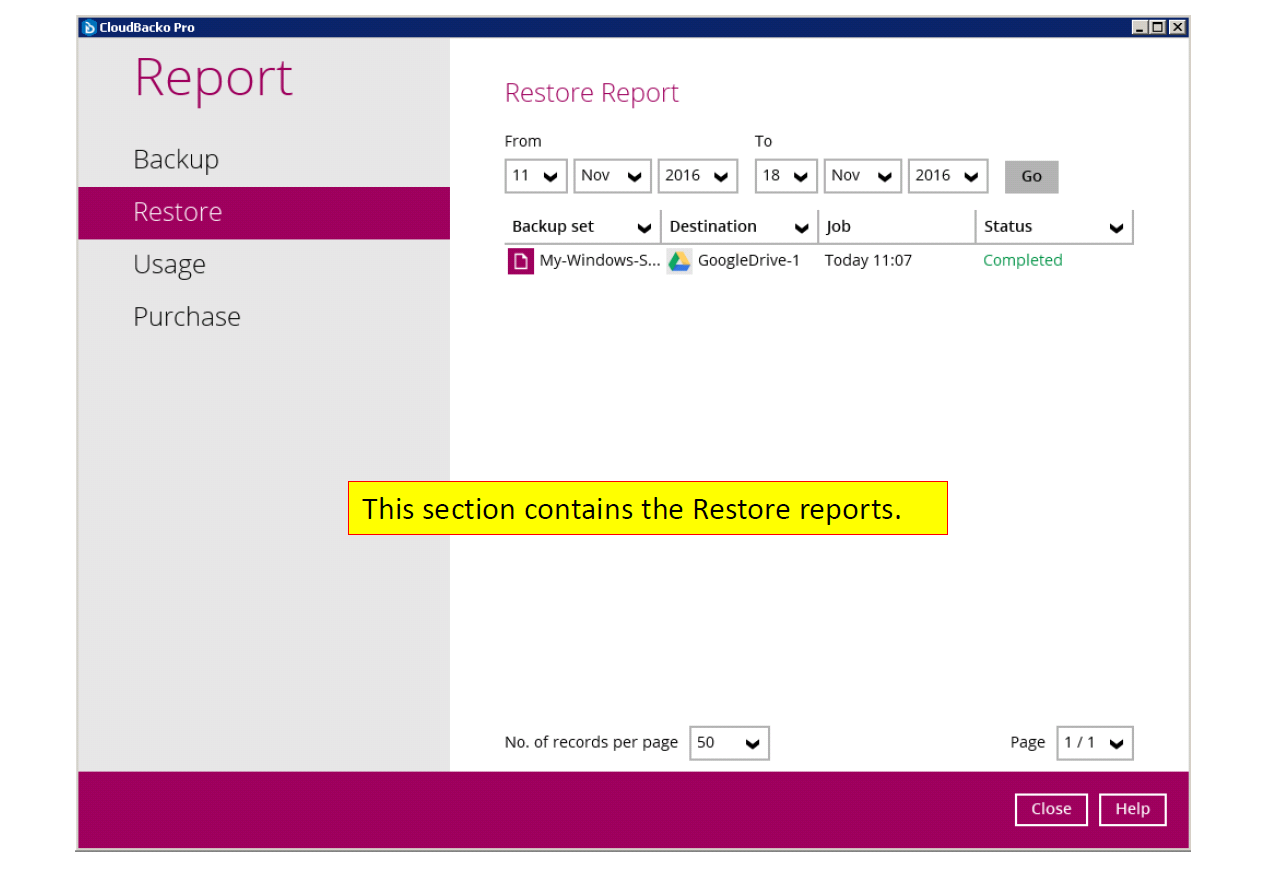Image resolution: width=1272 pixels, height=886 pixels.
Task: Click the Job column header
Action: 897,227
